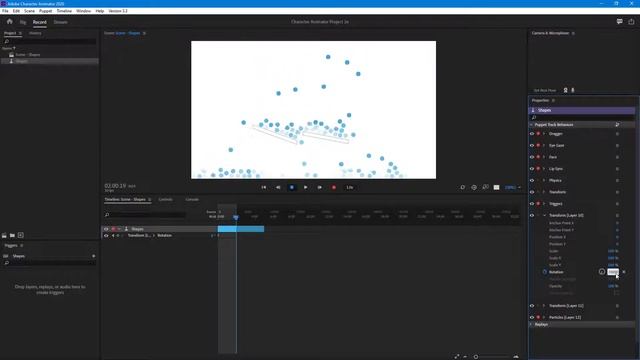Click the Project panel search field
Image resolution: width=640 pixels, height=360 pixels.
[49, 41]
